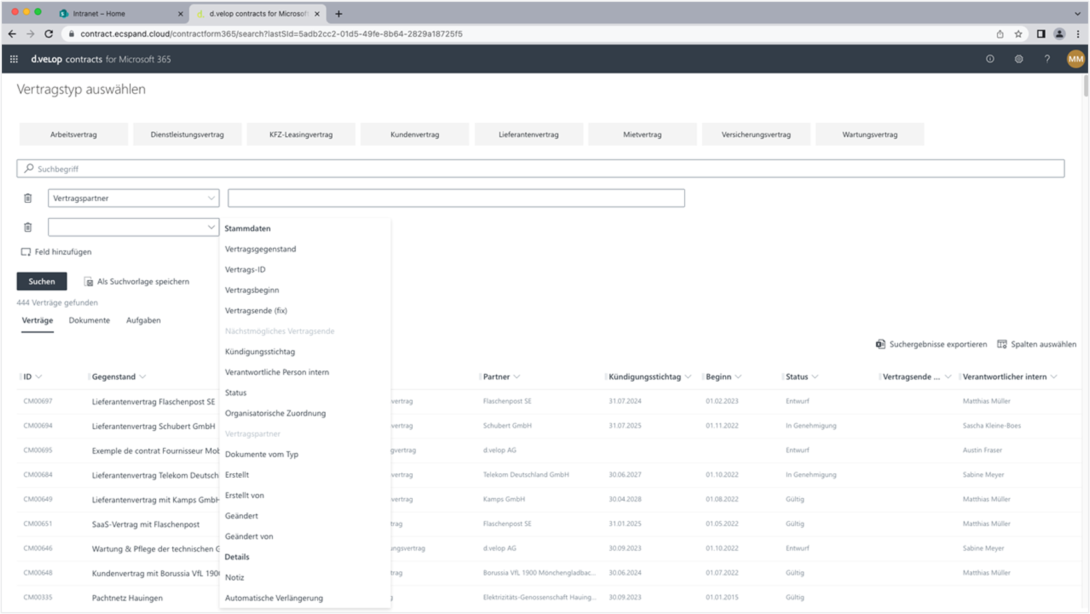The width and height of the screenshot is (1090, 614).
Task: Open the info icon in the header
Action: tap(990, 59)
